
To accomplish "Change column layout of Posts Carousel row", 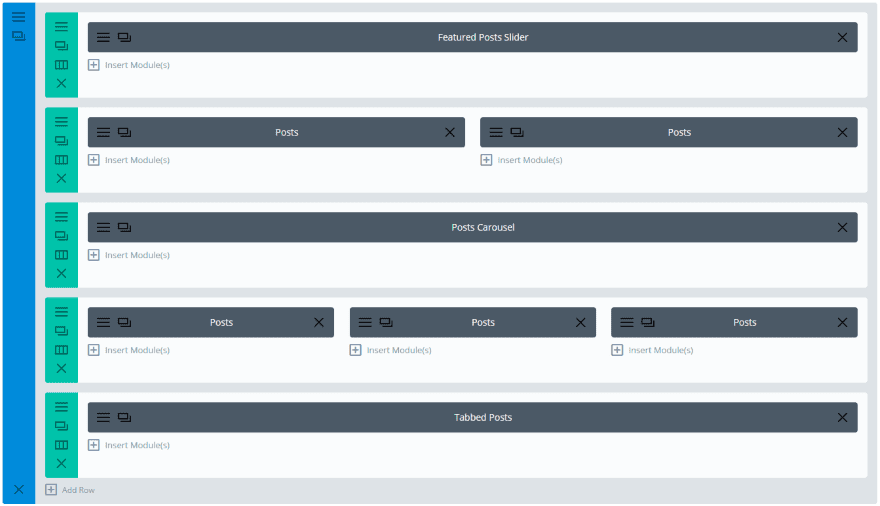I will click(61, 255).
